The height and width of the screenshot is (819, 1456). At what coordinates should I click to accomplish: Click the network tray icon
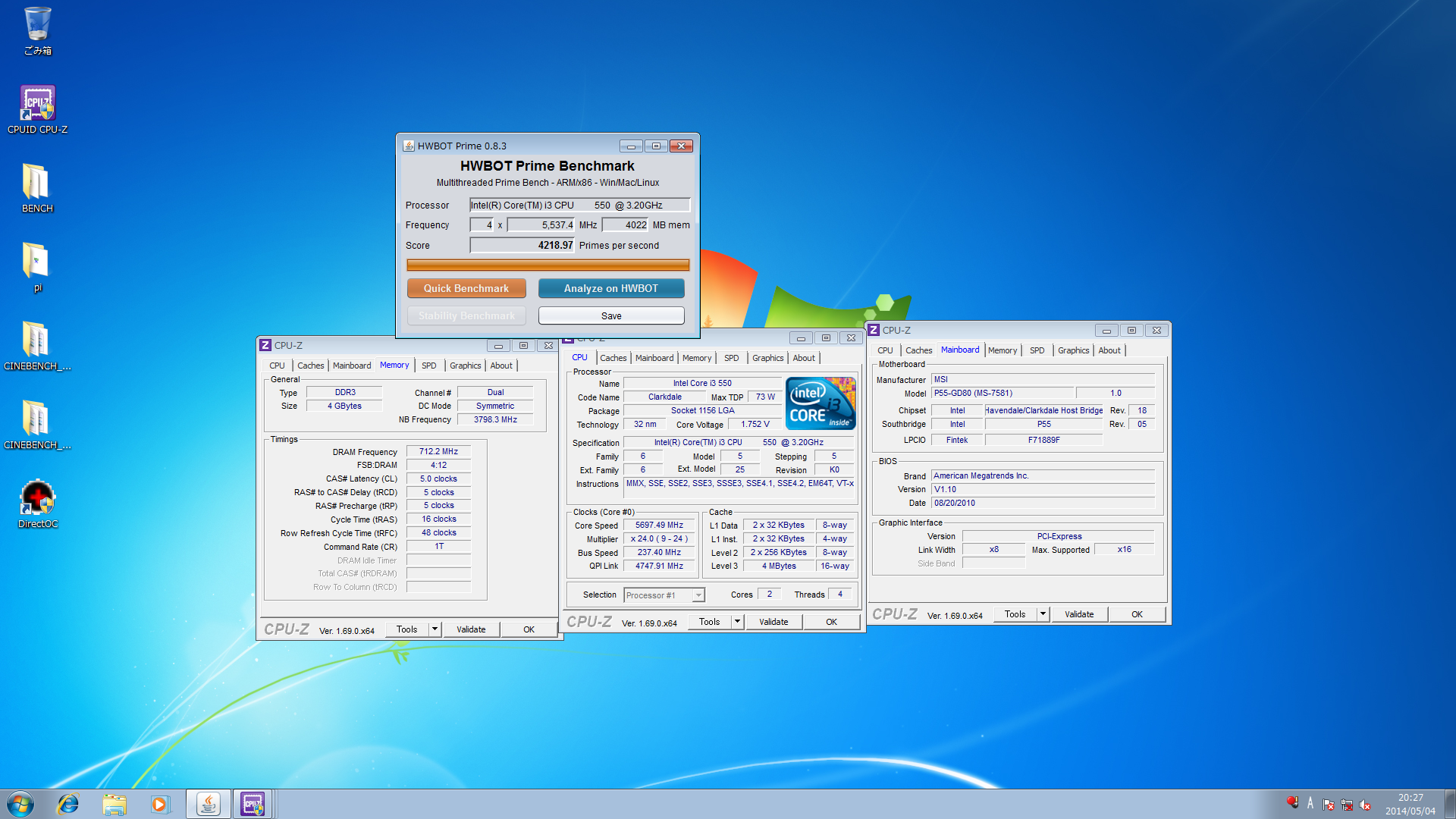point(1347,805)
